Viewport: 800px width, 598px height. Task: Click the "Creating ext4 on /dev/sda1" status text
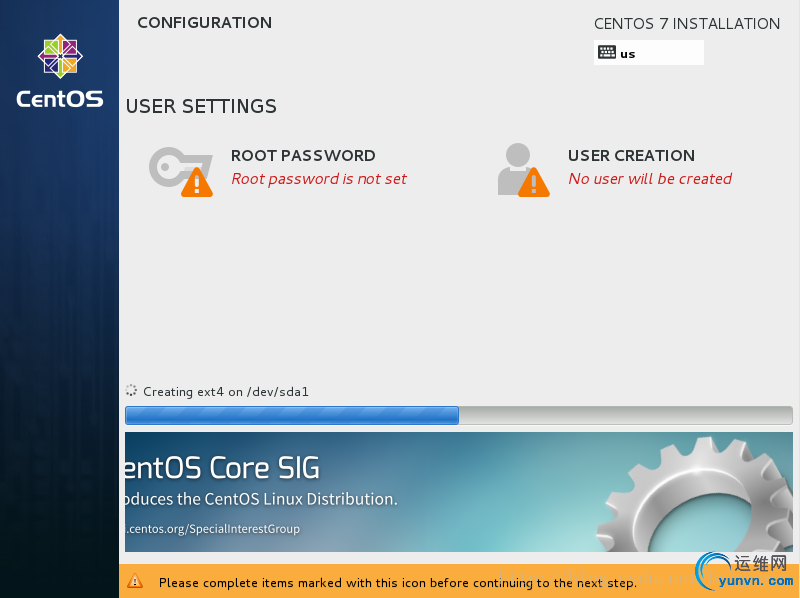pos(226,392)
